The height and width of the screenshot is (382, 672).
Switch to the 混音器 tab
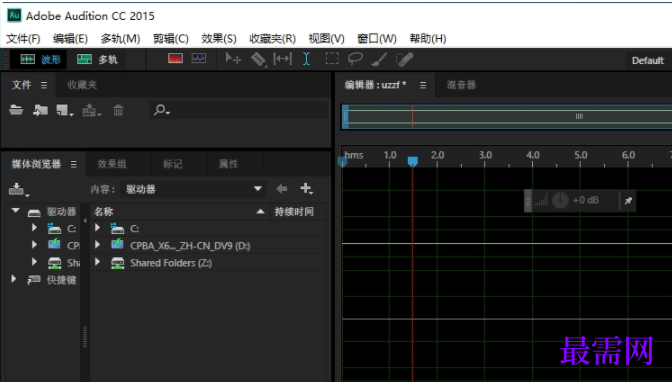pos(461,85)
